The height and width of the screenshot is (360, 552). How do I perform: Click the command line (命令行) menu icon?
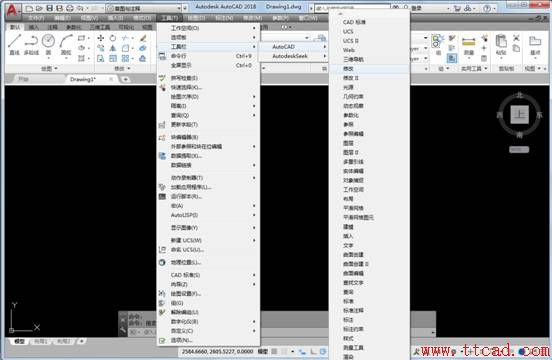[162, 56]
